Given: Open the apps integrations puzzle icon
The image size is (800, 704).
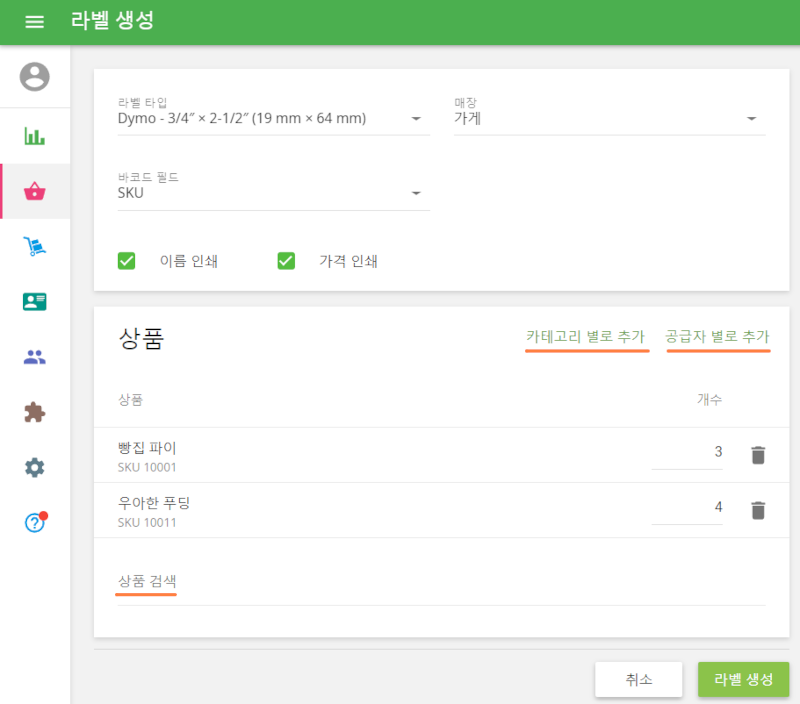Looking at the screenshot, I should [x=34, y=412].
